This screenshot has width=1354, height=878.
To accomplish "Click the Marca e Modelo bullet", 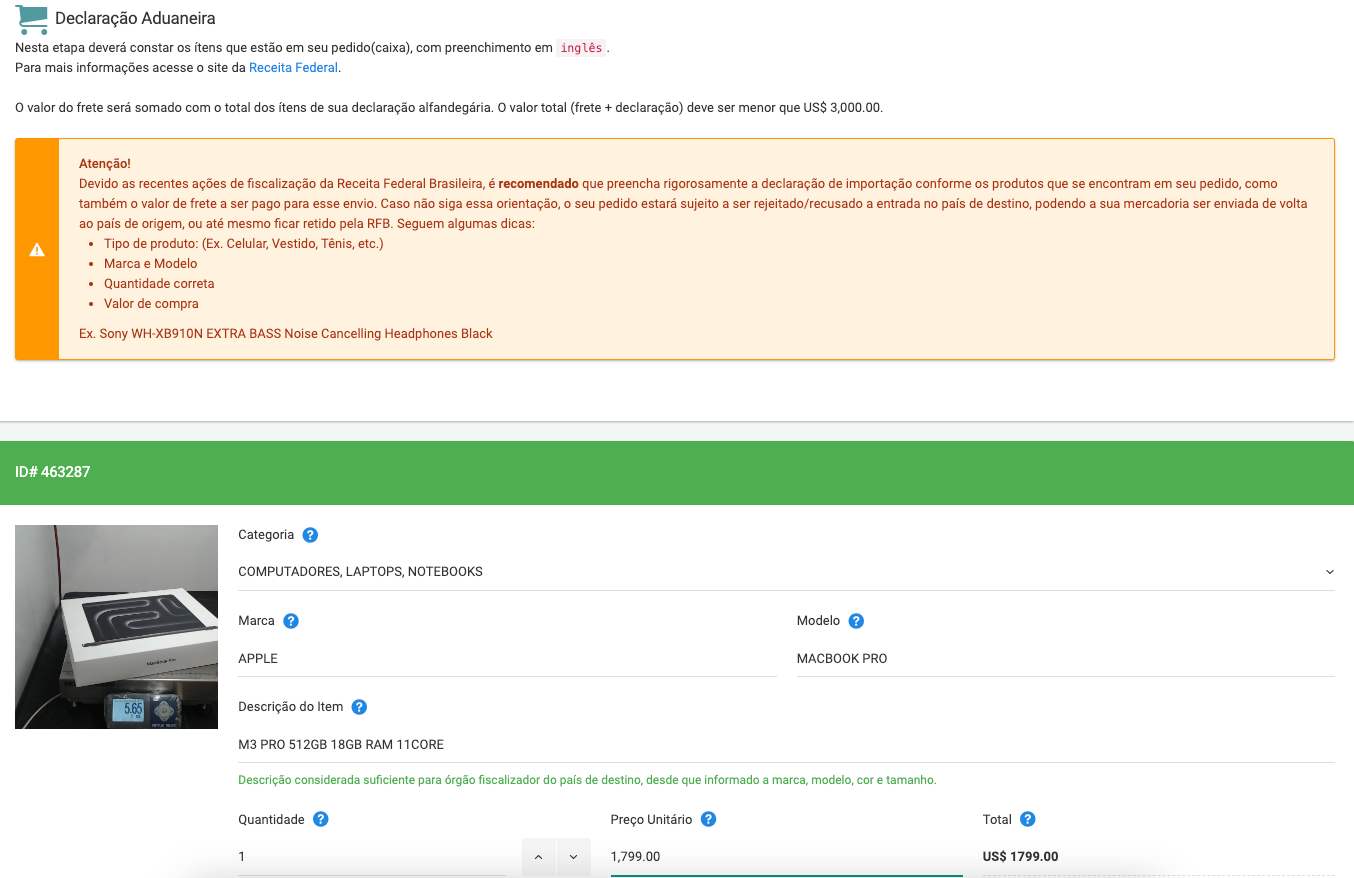I will [x=151, y=264].
